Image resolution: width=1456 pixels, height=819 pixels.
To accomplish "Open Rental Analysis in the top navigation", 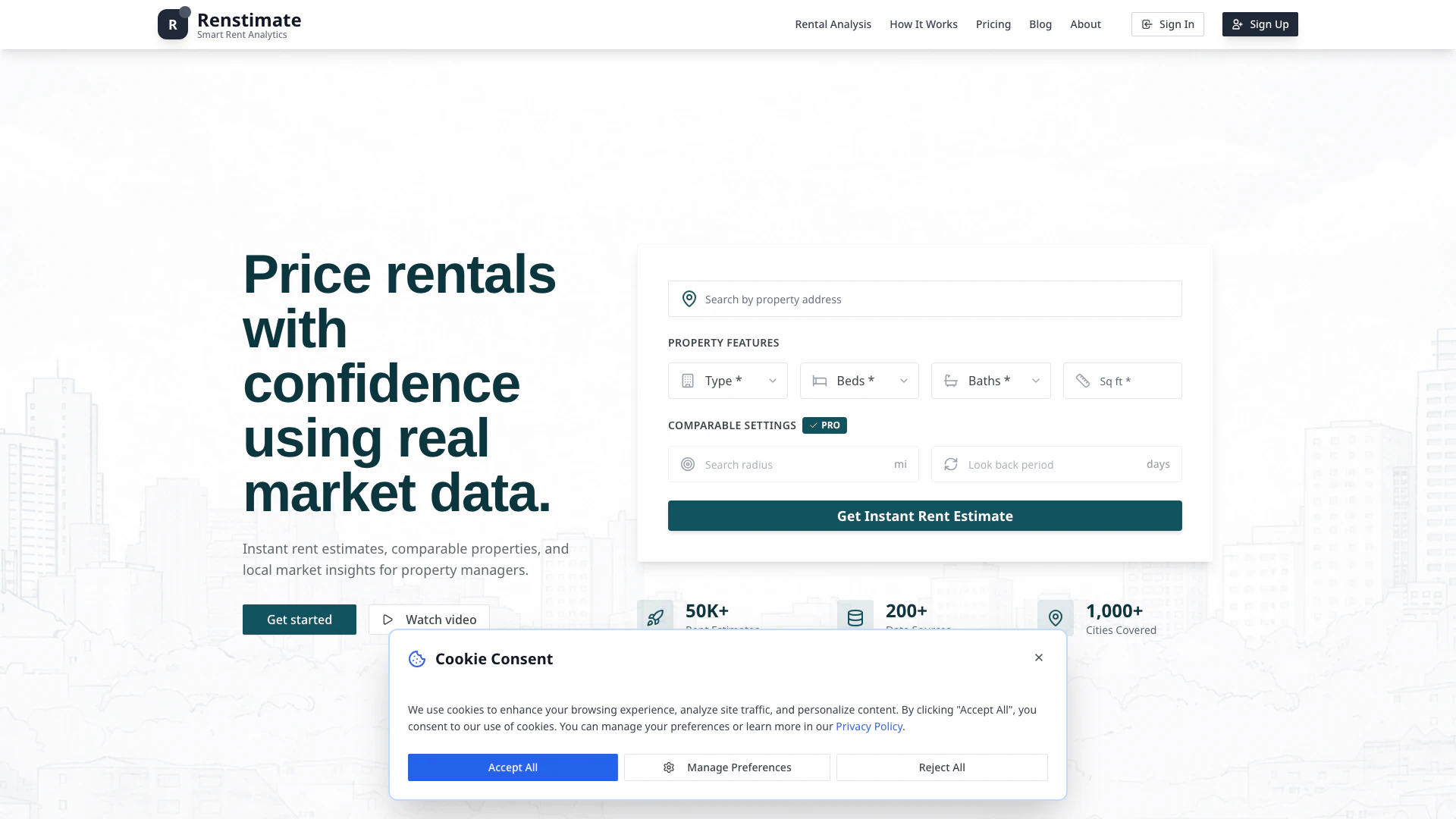I will point(833,24).
